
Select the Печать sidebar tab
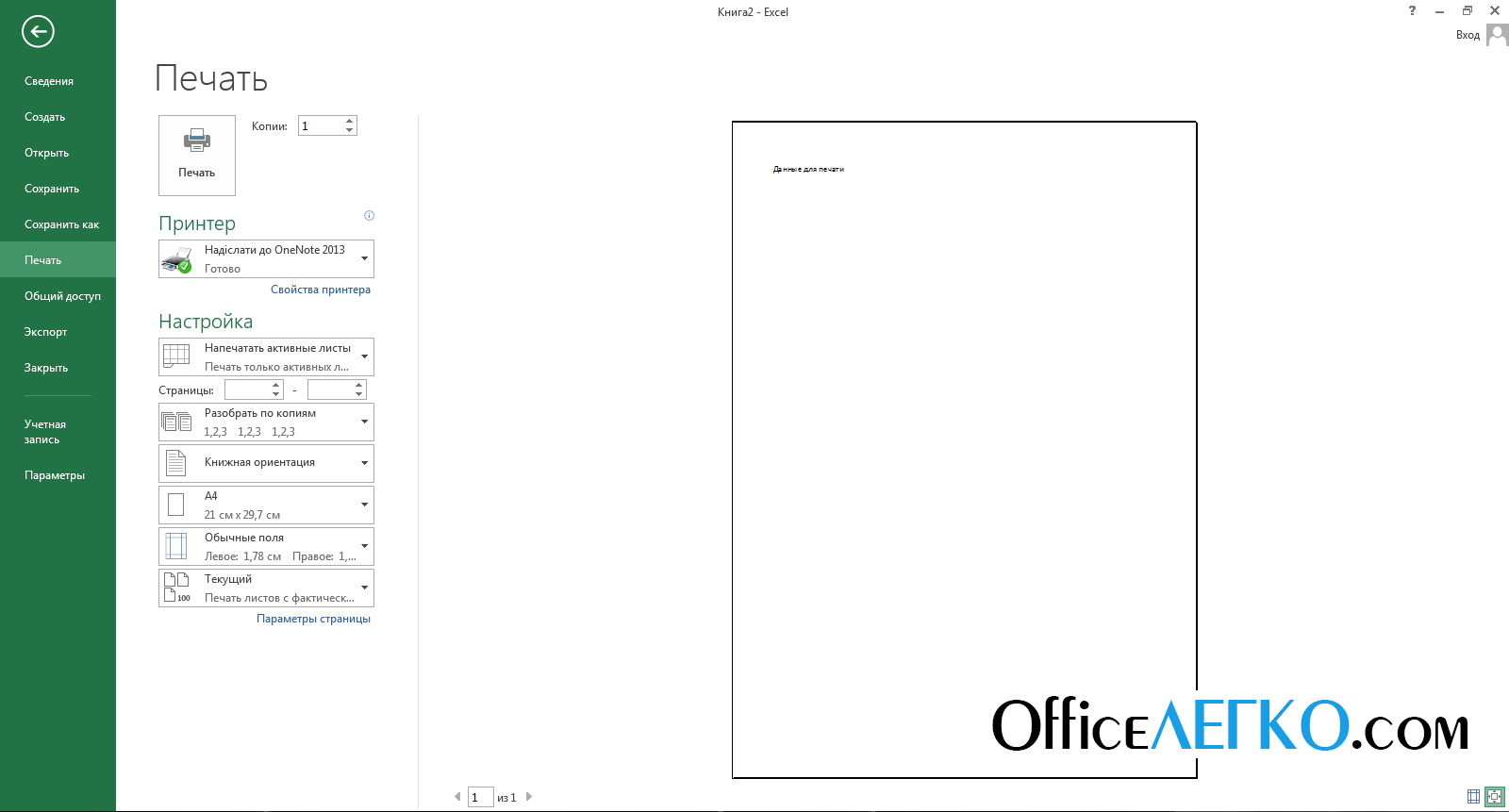58,260
